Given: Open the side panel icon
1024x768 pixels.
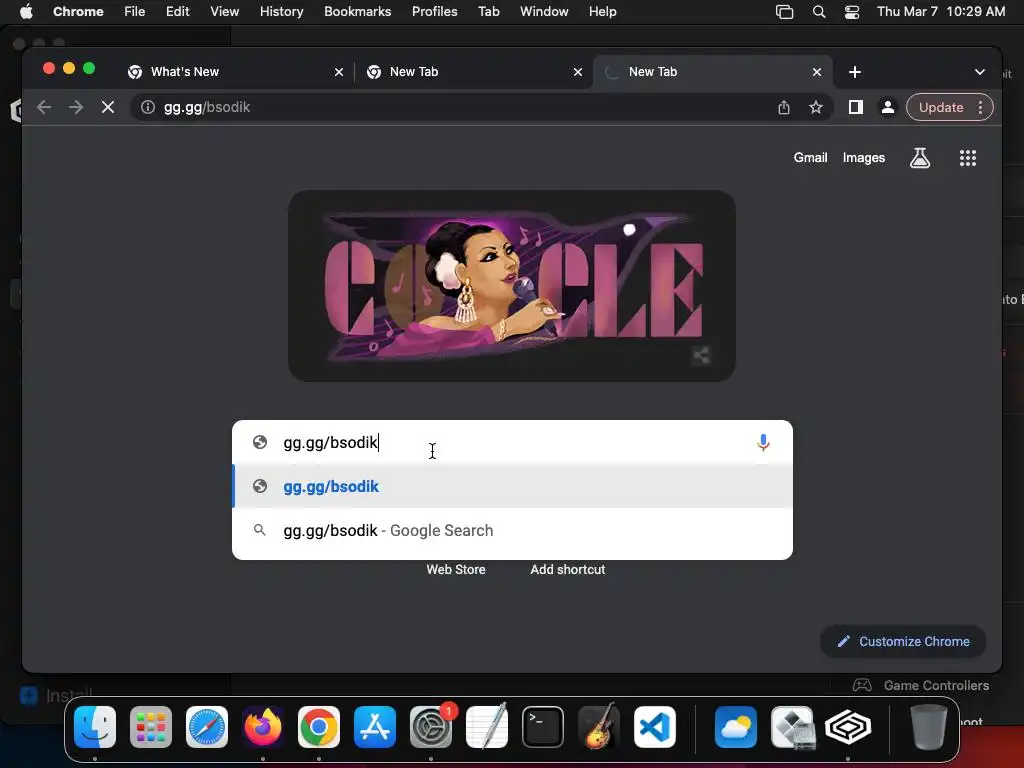Looking at the screenshot, I should coord(856,107).
